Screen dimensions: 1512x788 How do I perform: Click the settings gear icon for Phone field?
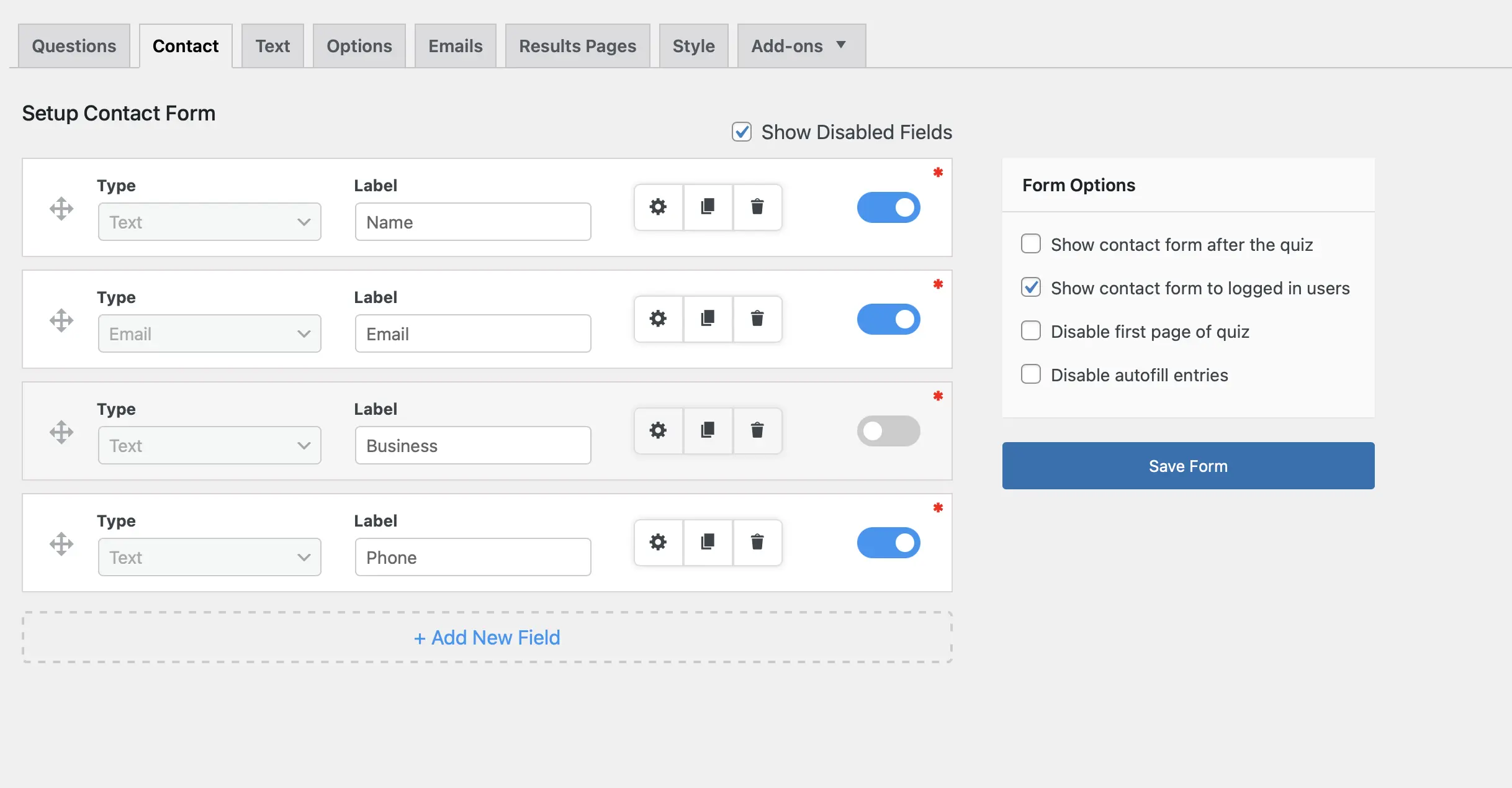pyautogui.click(x=658, y=543)
